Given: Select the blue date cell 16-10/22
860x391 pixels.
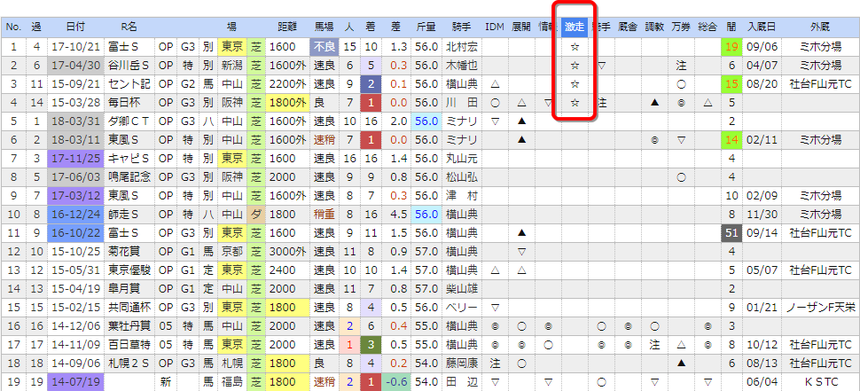Looking at the screenshot, I should pyautogui.click(x=75, y=233).
